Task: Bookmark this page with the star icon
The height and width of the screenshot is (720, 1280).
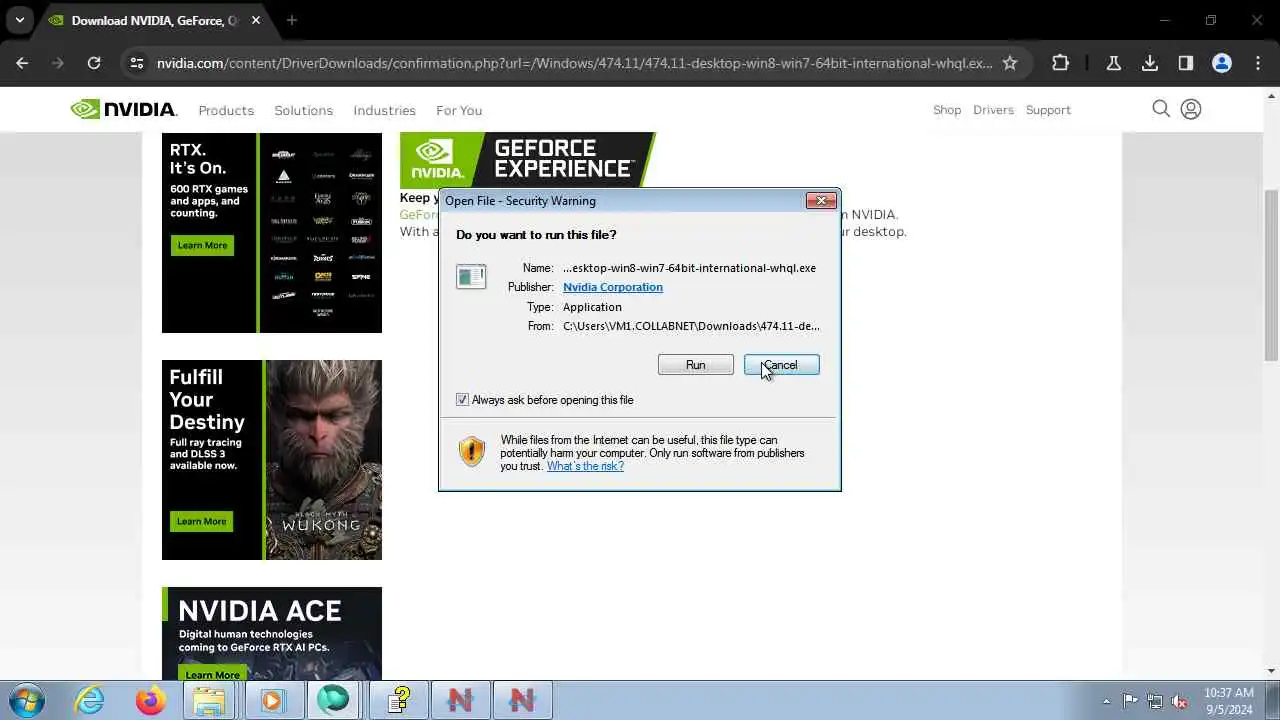Action: (1010, 63)
